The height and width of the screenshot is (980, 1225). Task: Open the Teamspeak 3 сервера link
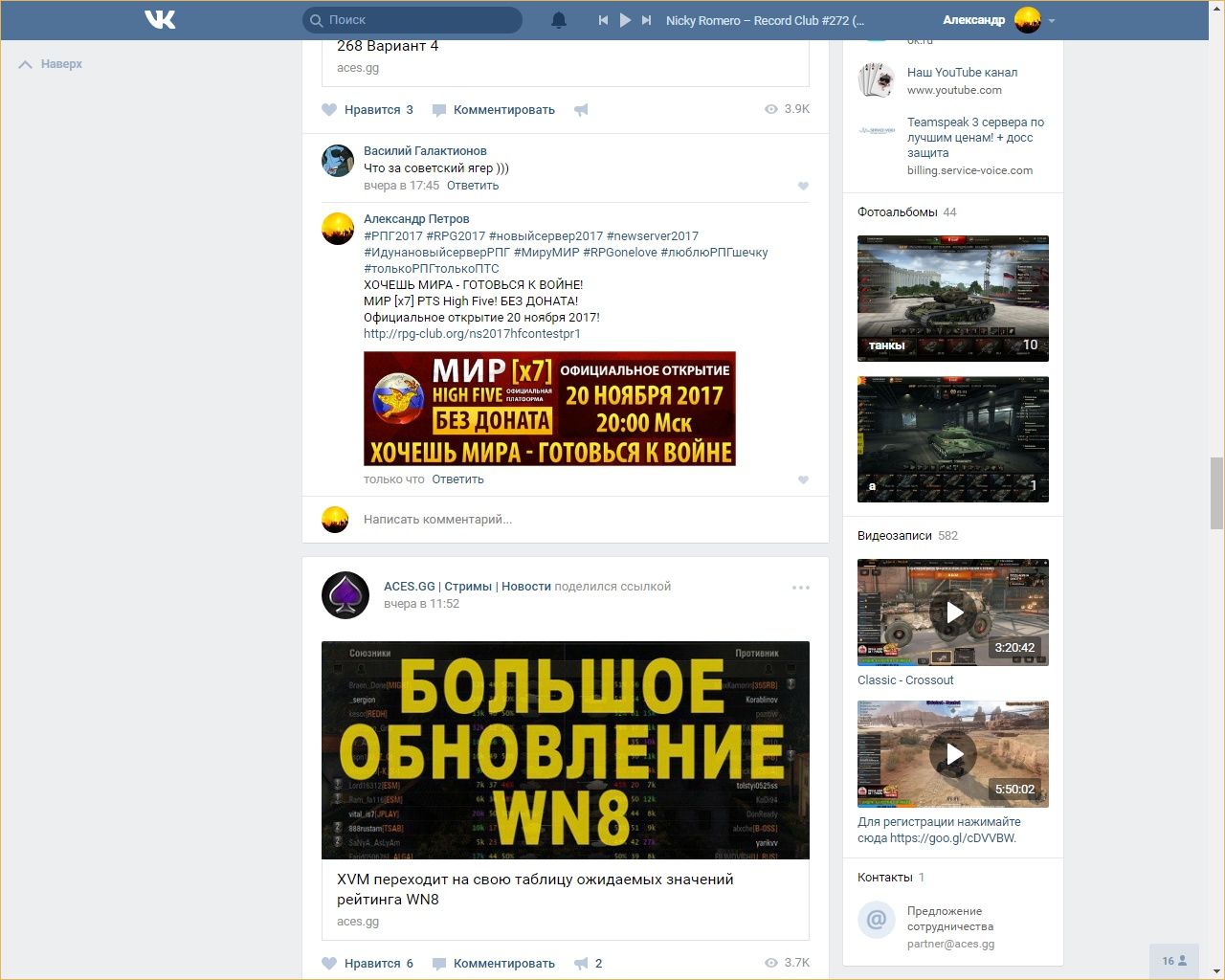975,137
